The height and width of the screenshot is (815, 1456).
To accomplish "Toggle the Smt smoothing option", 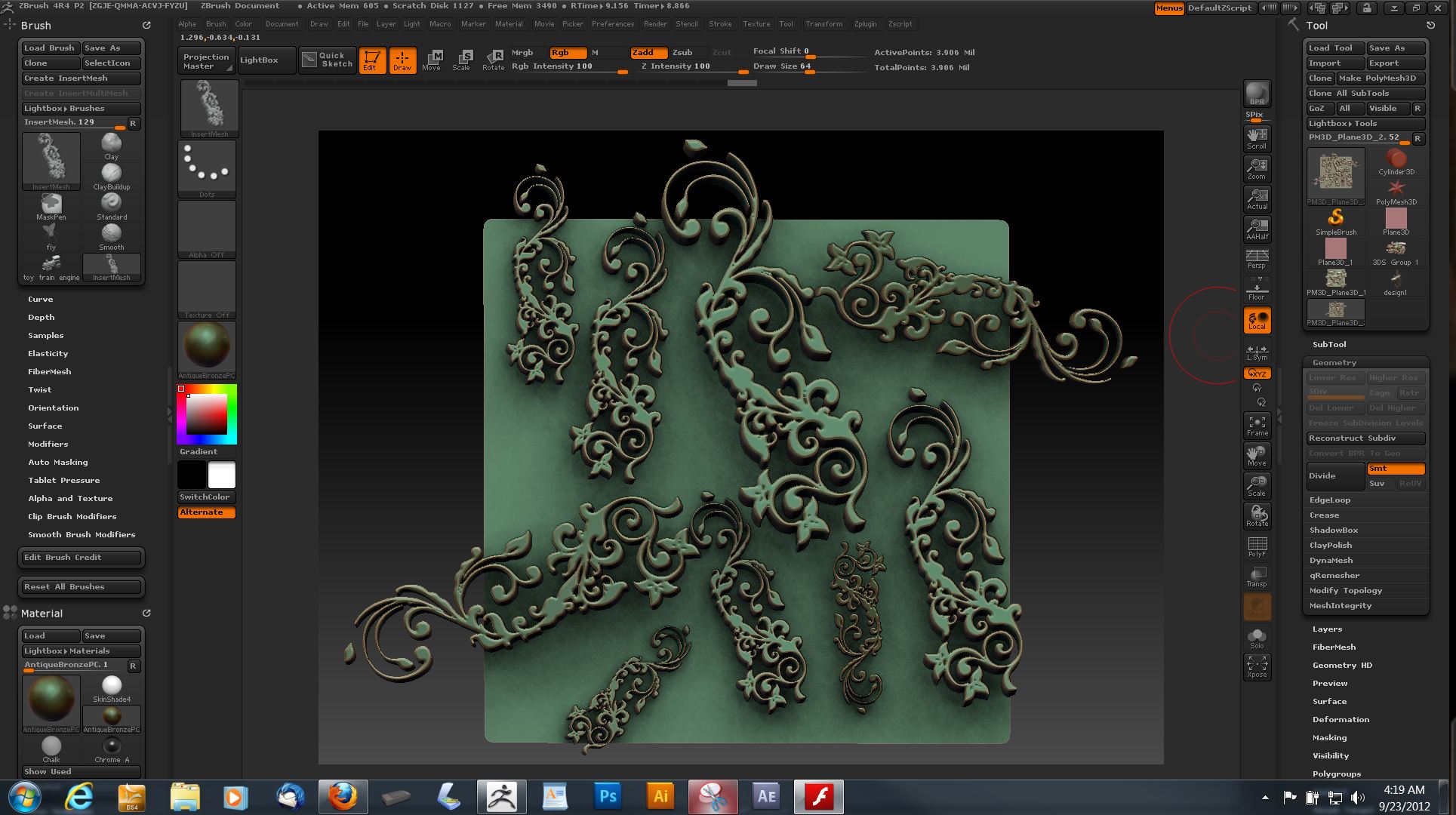I will pos(1396,469).
